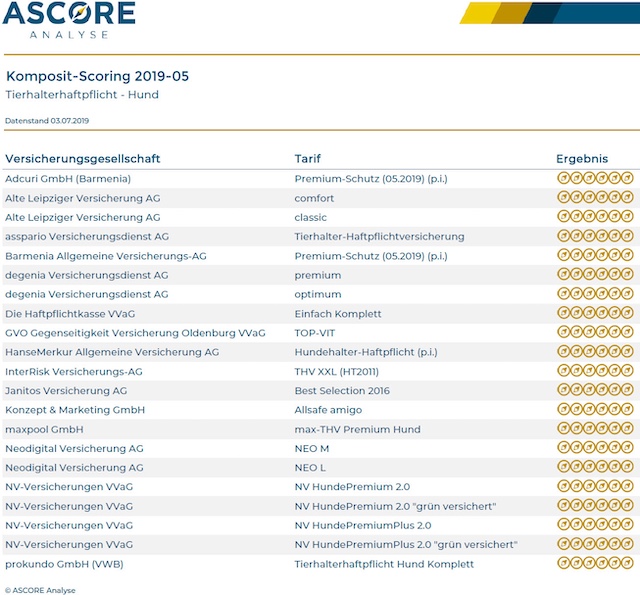Click rating icons for the comfort tariff
The width and height of the screenshot is (640, 595).
[x=595, y=197]
